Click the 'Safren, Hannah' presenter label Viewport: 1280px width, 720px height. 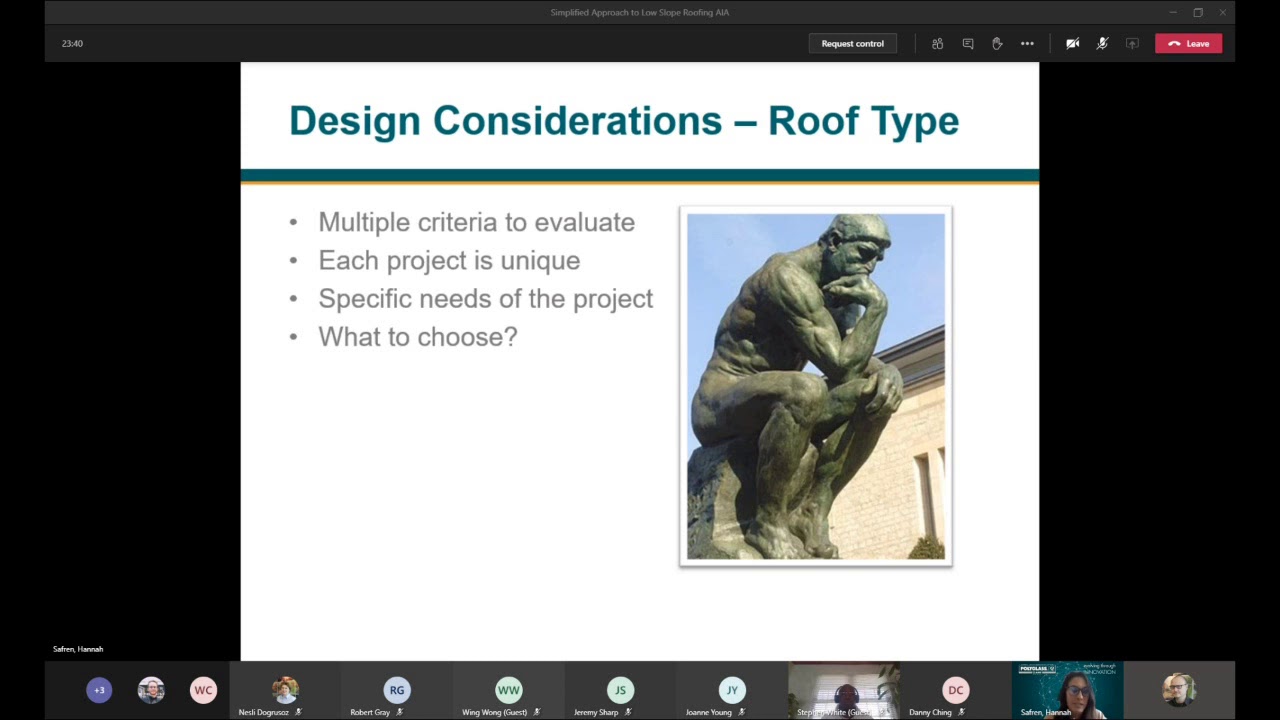click(78, 649)
